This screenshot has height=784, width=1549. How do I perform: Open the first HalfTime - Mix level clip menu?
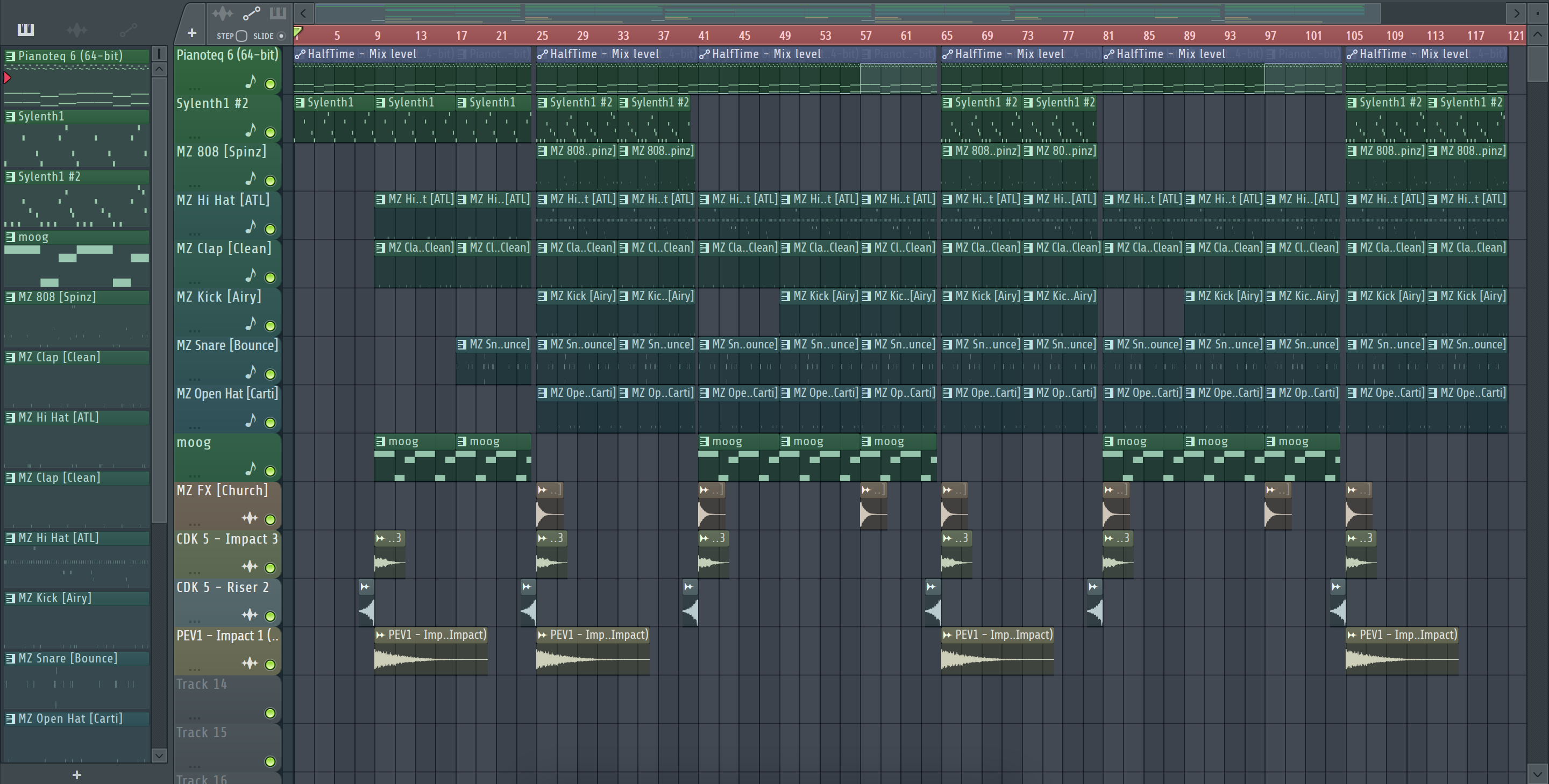click(x=300, y=54)
